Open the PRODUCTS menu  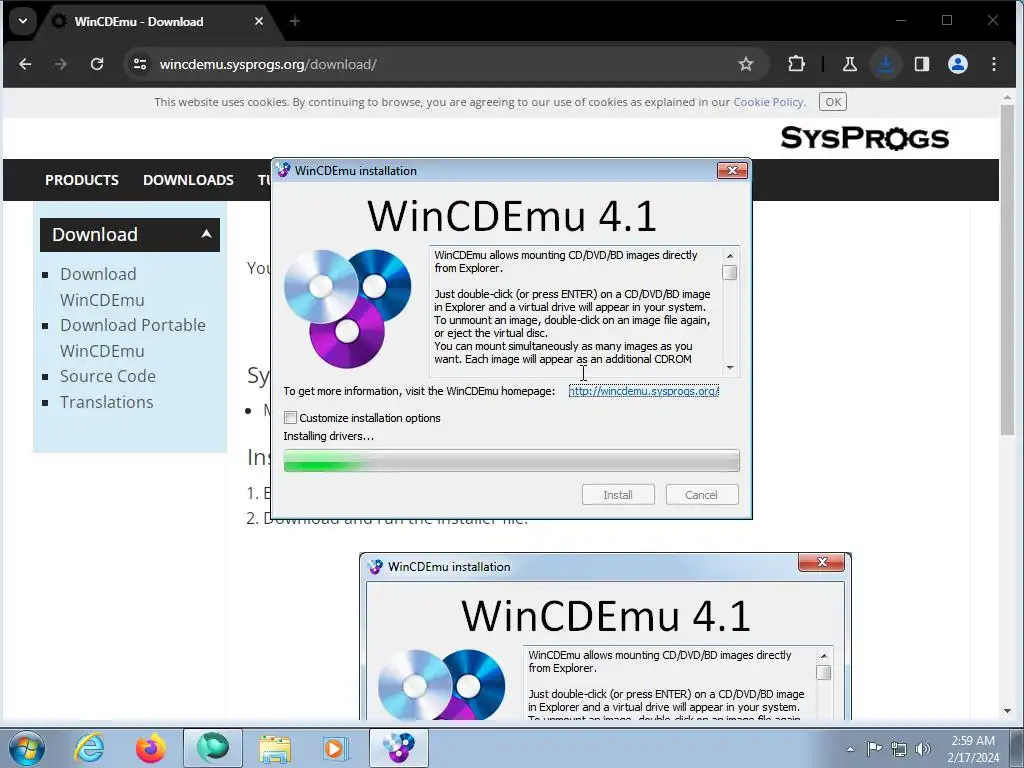[82, 180]
